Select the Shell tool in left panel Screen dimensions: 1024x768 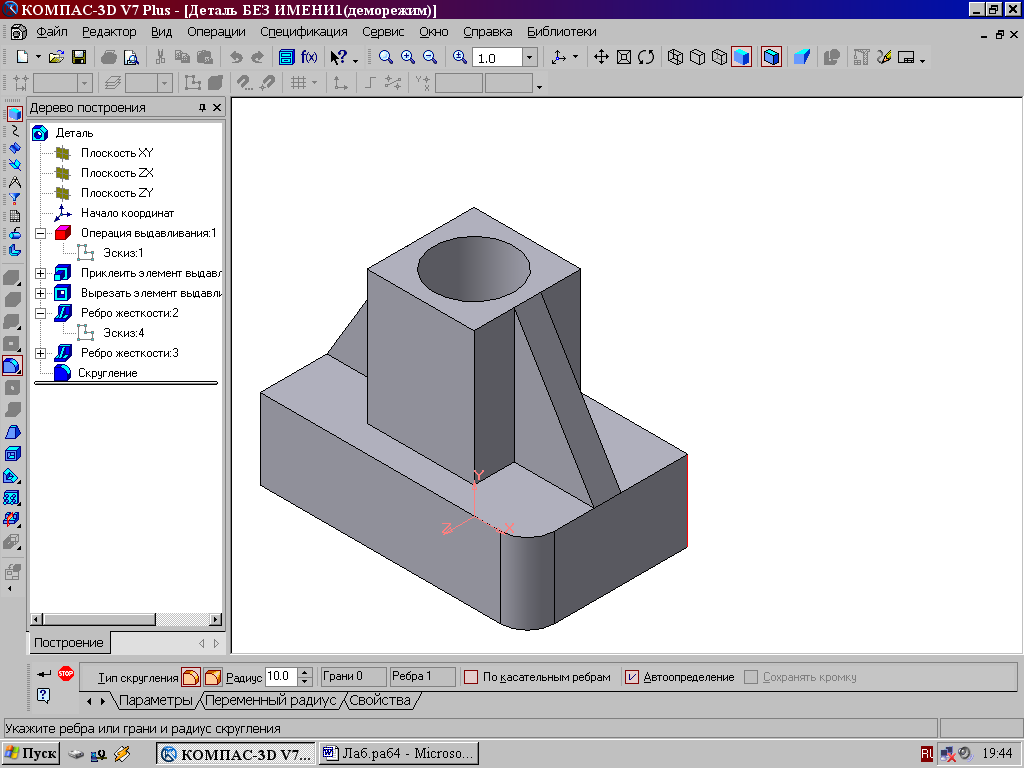pyautogui.click(x=12, y=454)
